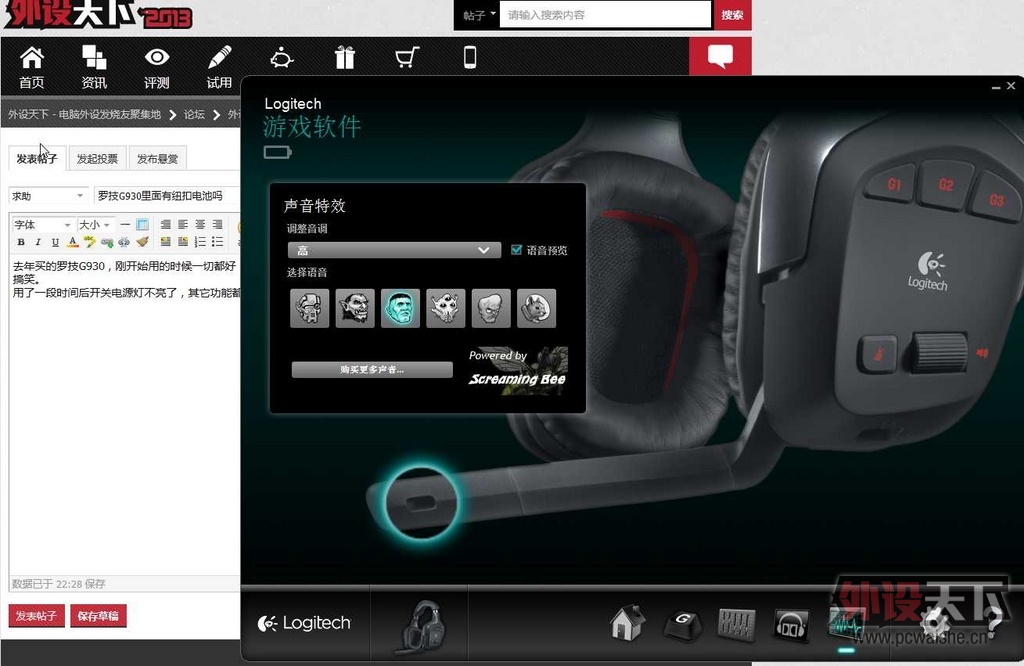1024x666 pixels.
Task: Switch to the 发布悬赏 tab
Action: 157,159
